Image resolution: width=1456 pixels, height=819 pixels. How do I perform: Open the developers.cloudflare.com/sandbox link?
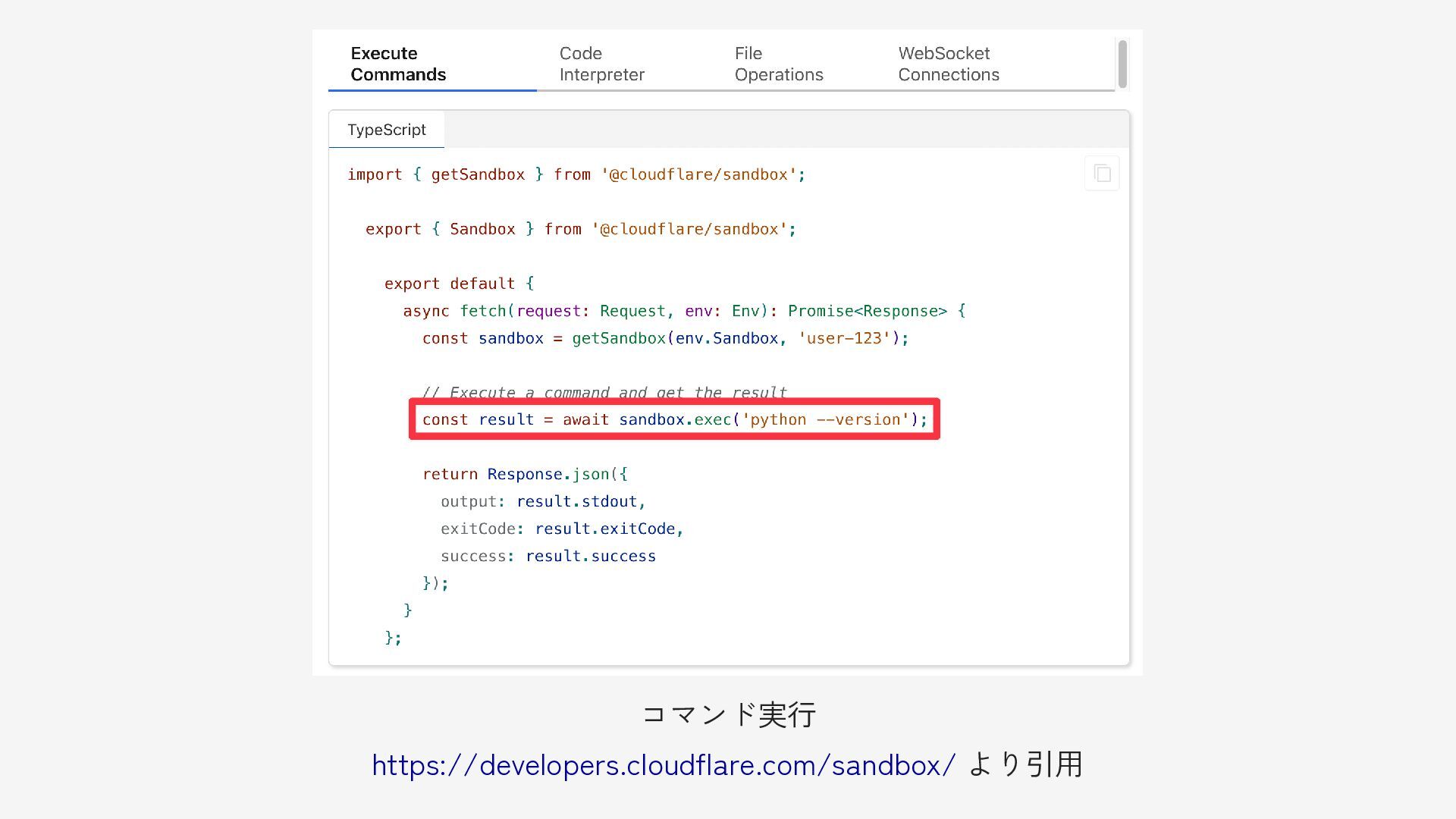coord(664,765)
